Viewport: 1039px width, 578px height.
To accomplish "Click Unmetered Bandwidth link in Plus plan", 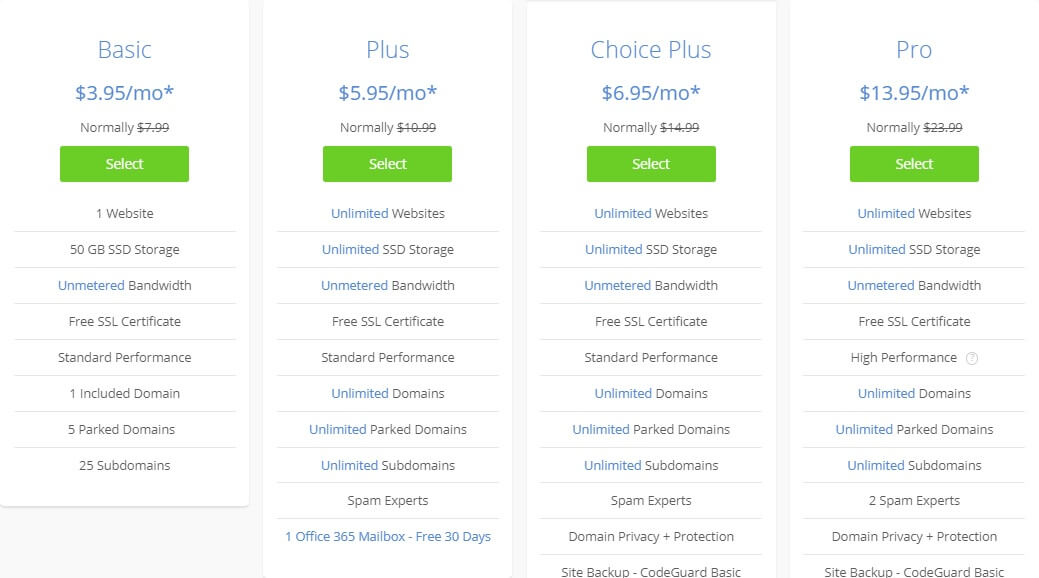I will point(388,285).
